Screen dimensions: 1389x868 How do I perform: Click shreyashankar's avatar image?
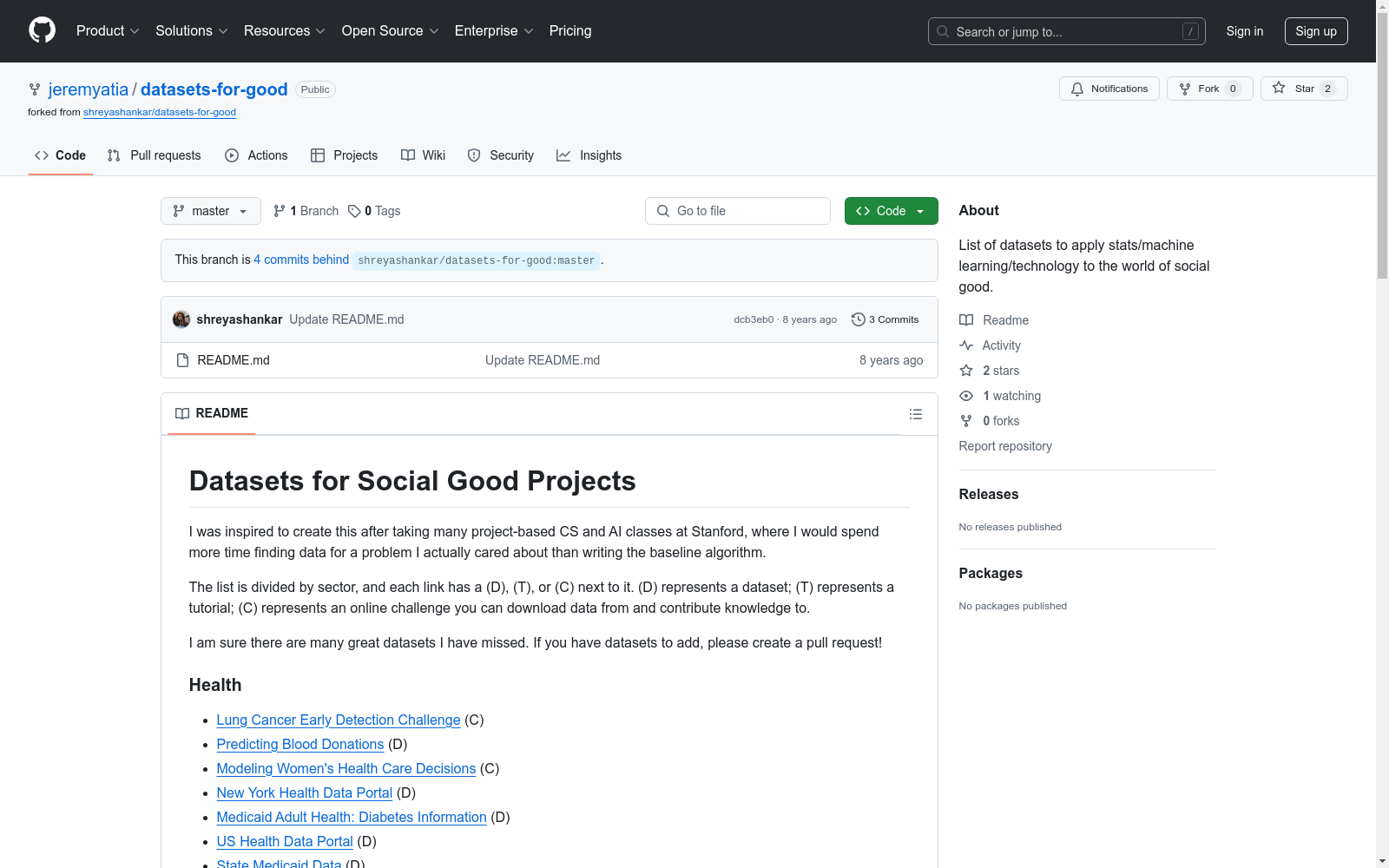click(x=181, y=319)
